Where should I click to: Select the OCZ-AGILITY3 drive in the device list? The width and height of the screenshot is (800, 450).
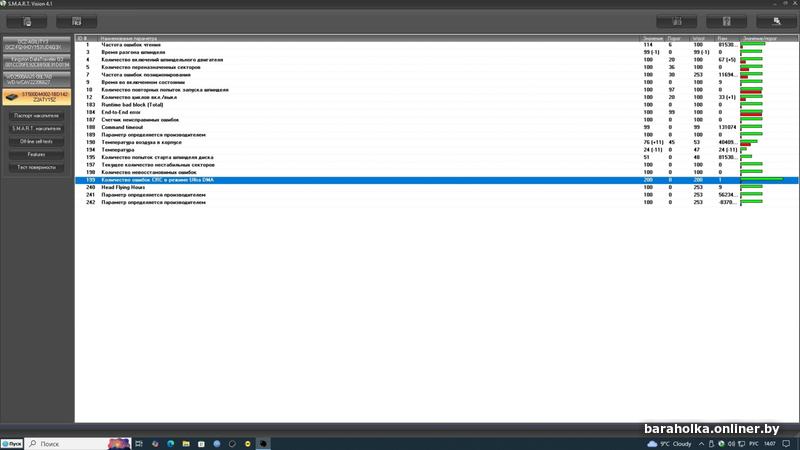click(37, 44)
